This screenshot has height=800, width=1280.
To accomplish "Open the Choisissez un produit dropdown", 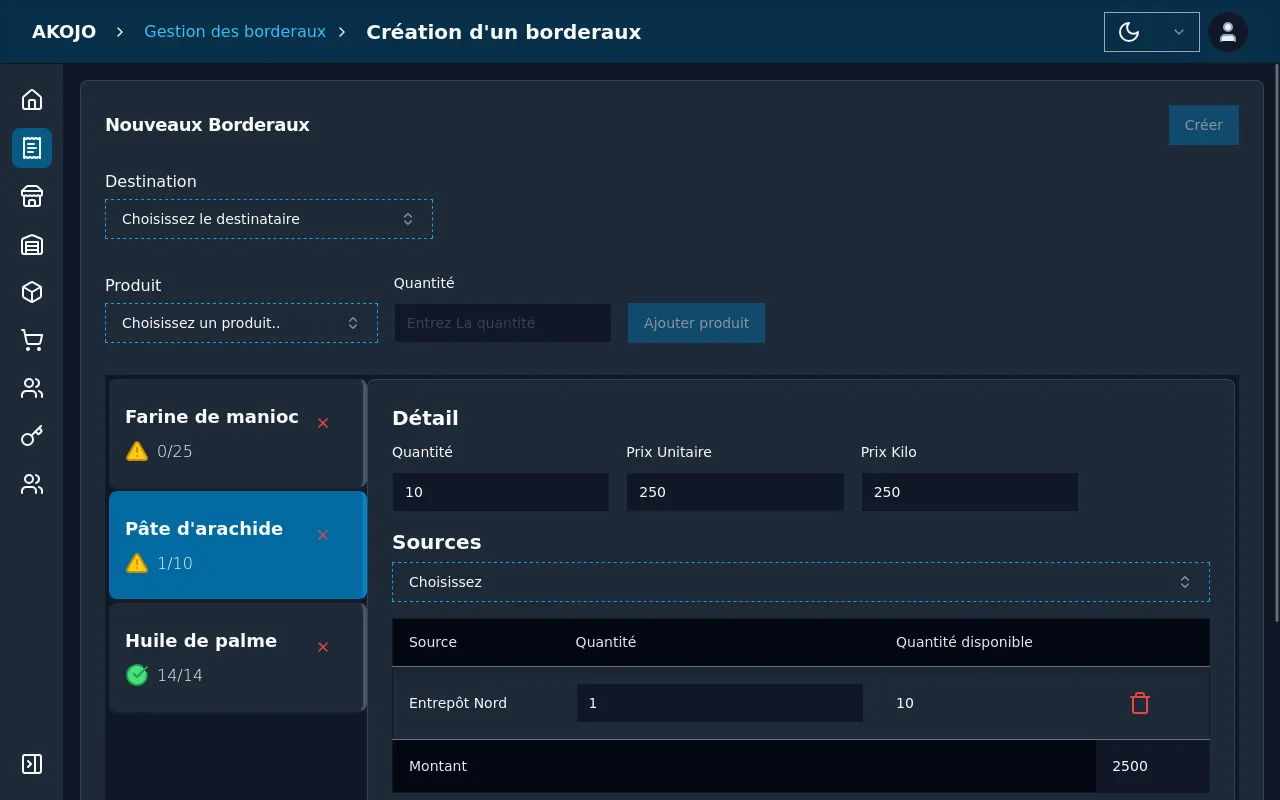I will pos(241,323).
